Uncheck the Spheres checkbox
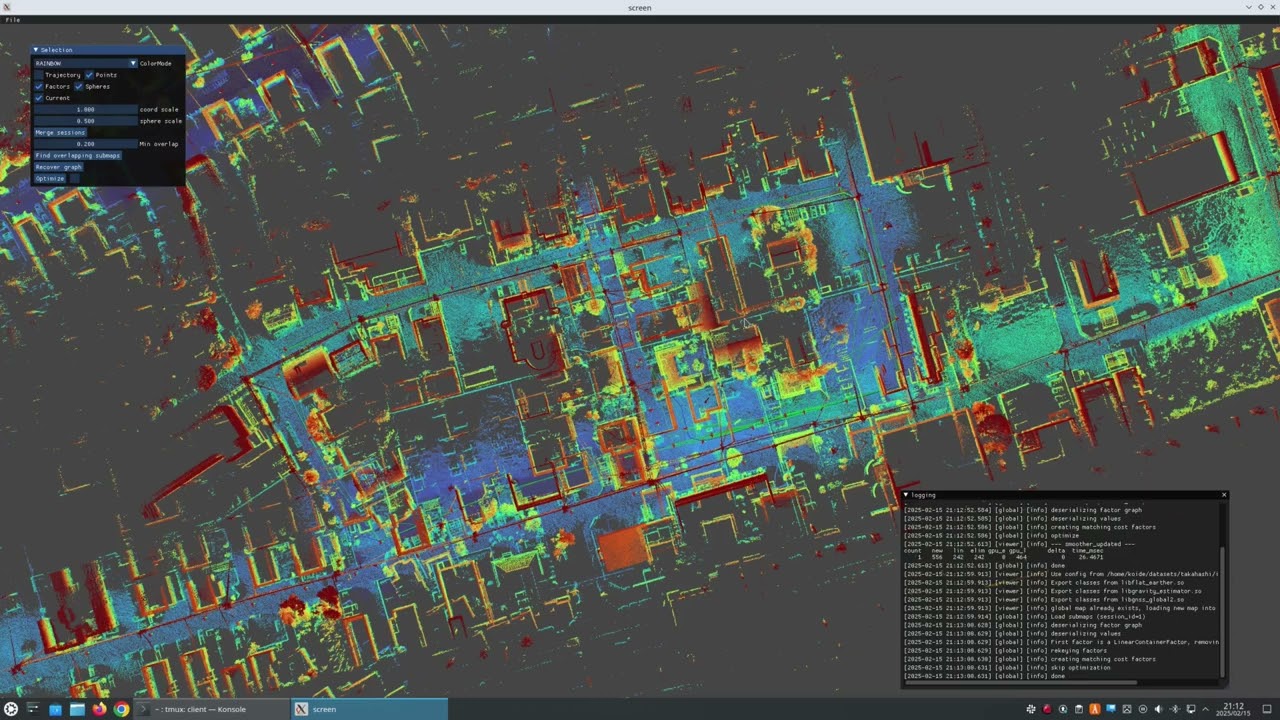1280x720 pixels. click(x=79, y=86)
